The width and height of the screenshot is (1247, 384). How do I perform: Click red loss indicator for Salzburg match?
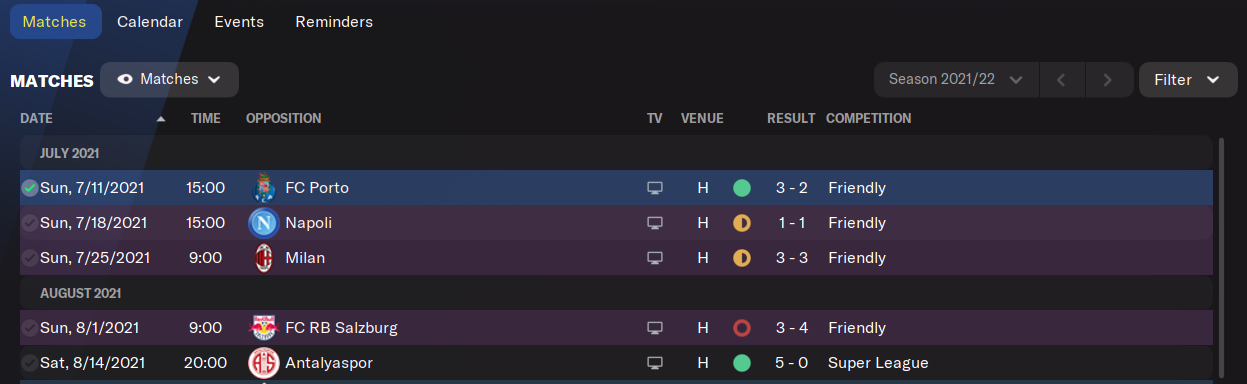[741, 328]
